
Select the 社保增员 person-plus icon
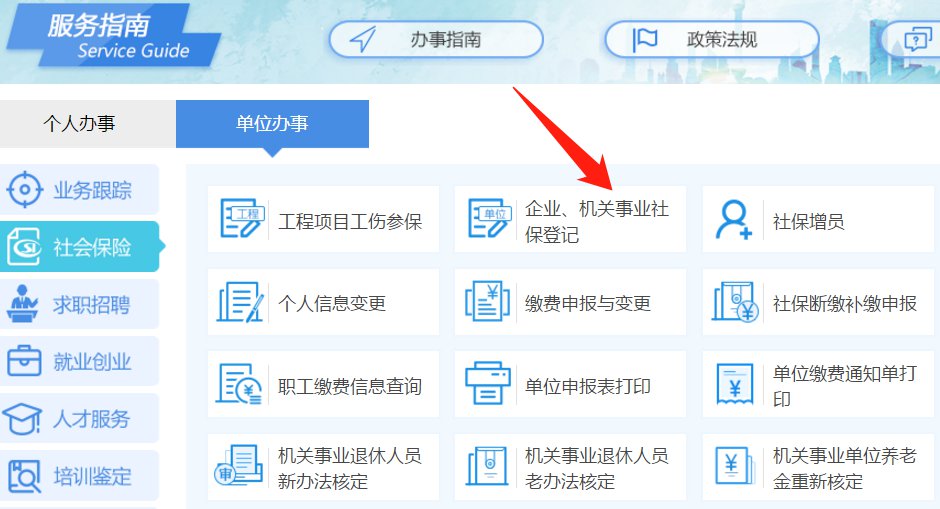point(734,220)
